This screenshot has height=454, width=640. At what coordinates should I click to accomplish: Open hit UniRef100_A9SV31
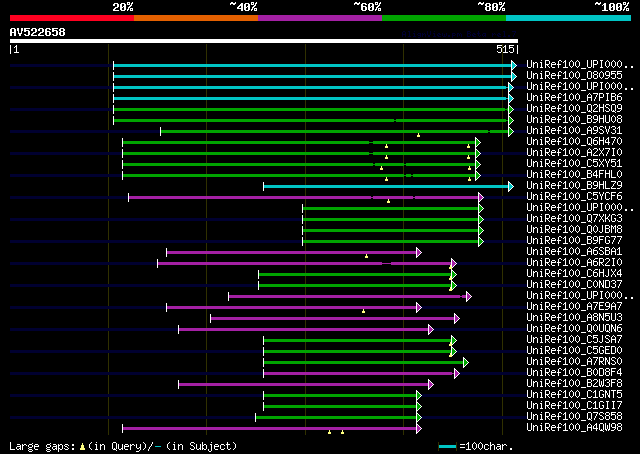click(574, 131)
